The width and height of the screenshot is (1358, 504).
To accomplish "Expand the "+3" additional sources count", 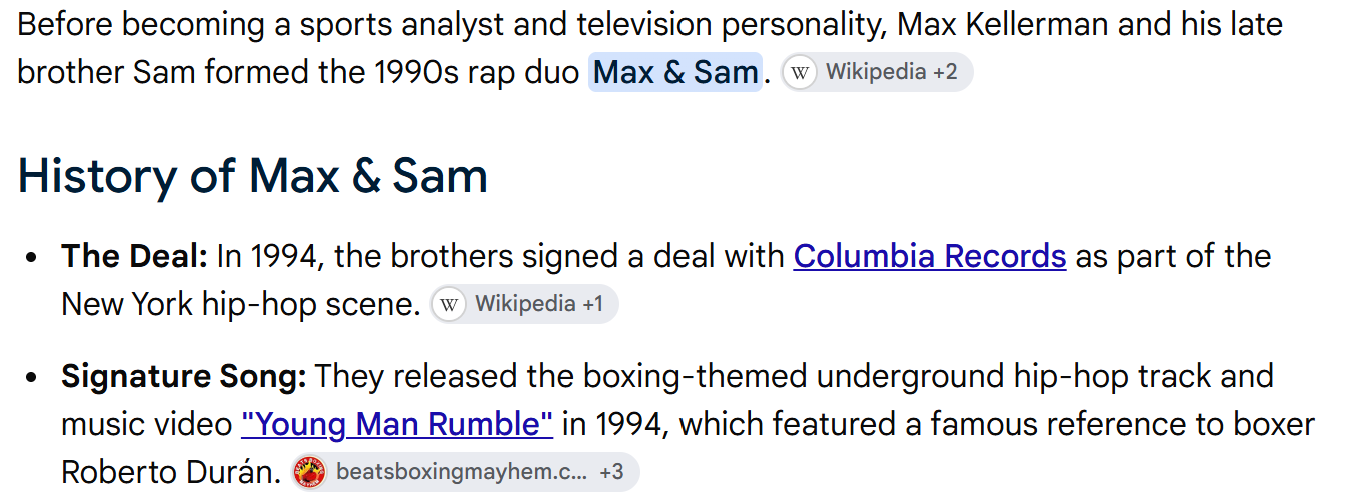I will (x=611, y=472).
